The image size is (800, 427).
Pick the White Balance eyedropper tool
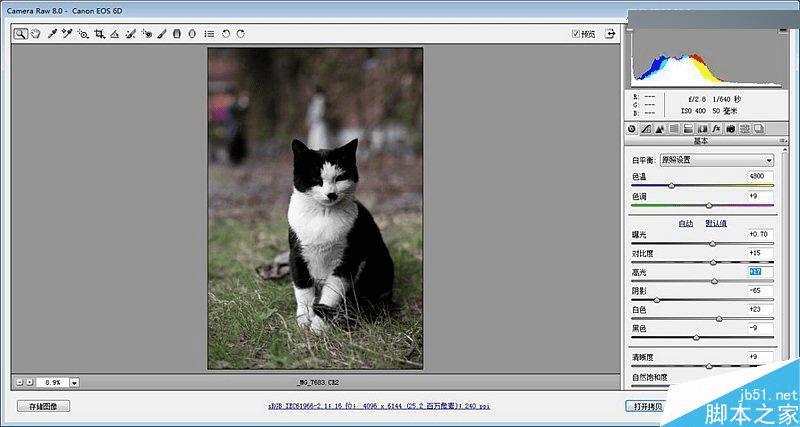point(52,34)
